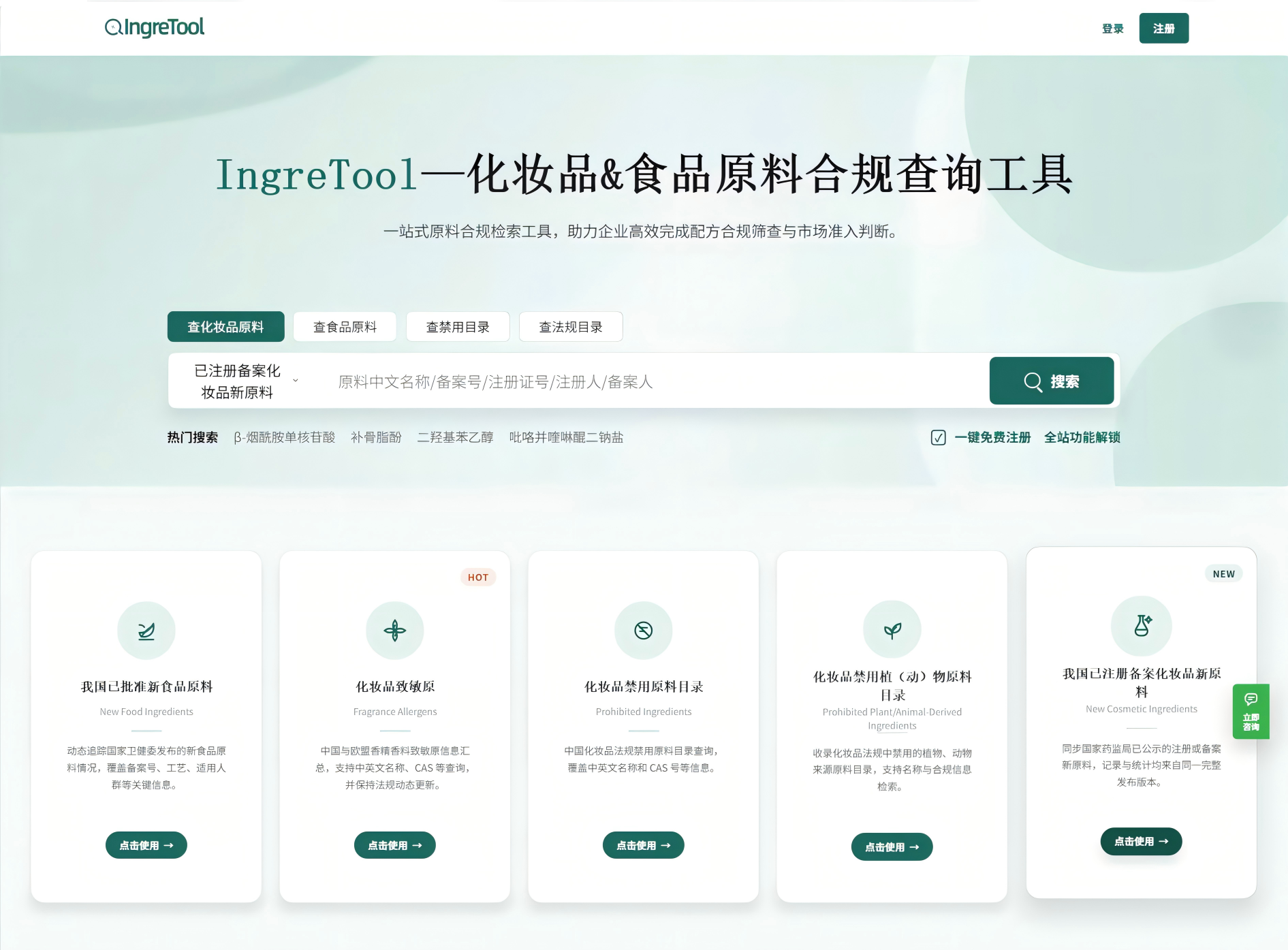This screenshot has height=950, width=1288.
Task: Click 点击使用 under 化妆品致敏原
Action: click(x=395, y=845)
